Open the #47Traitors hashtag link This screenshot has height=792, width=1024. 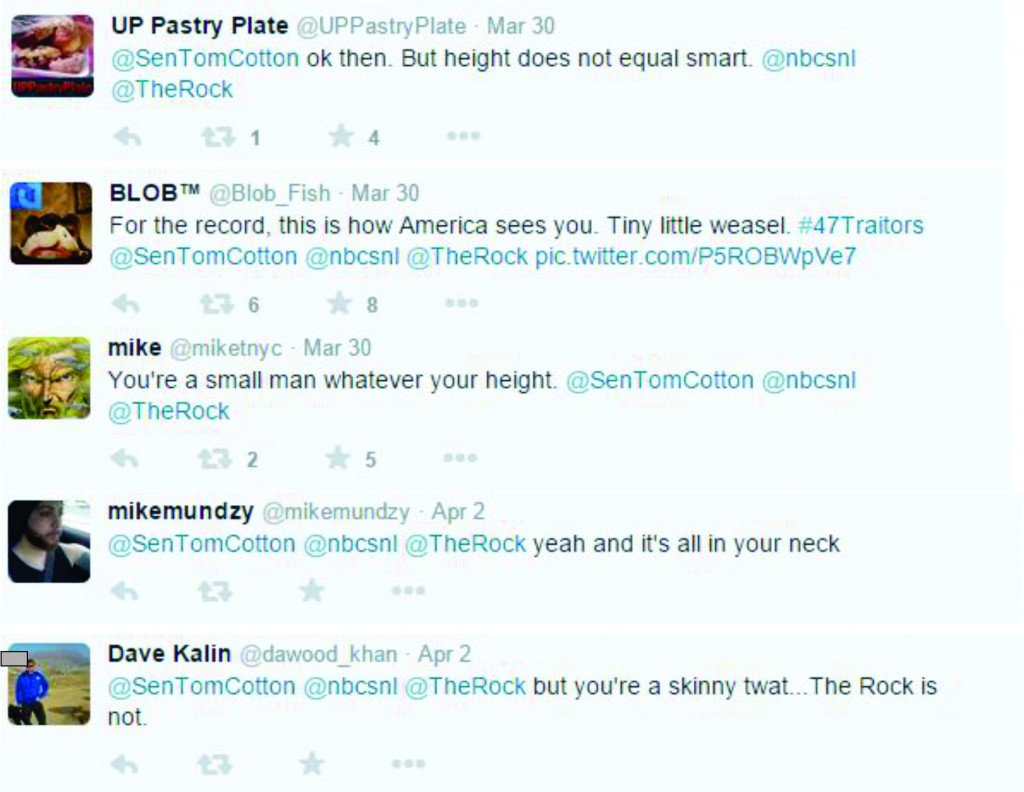860,226
